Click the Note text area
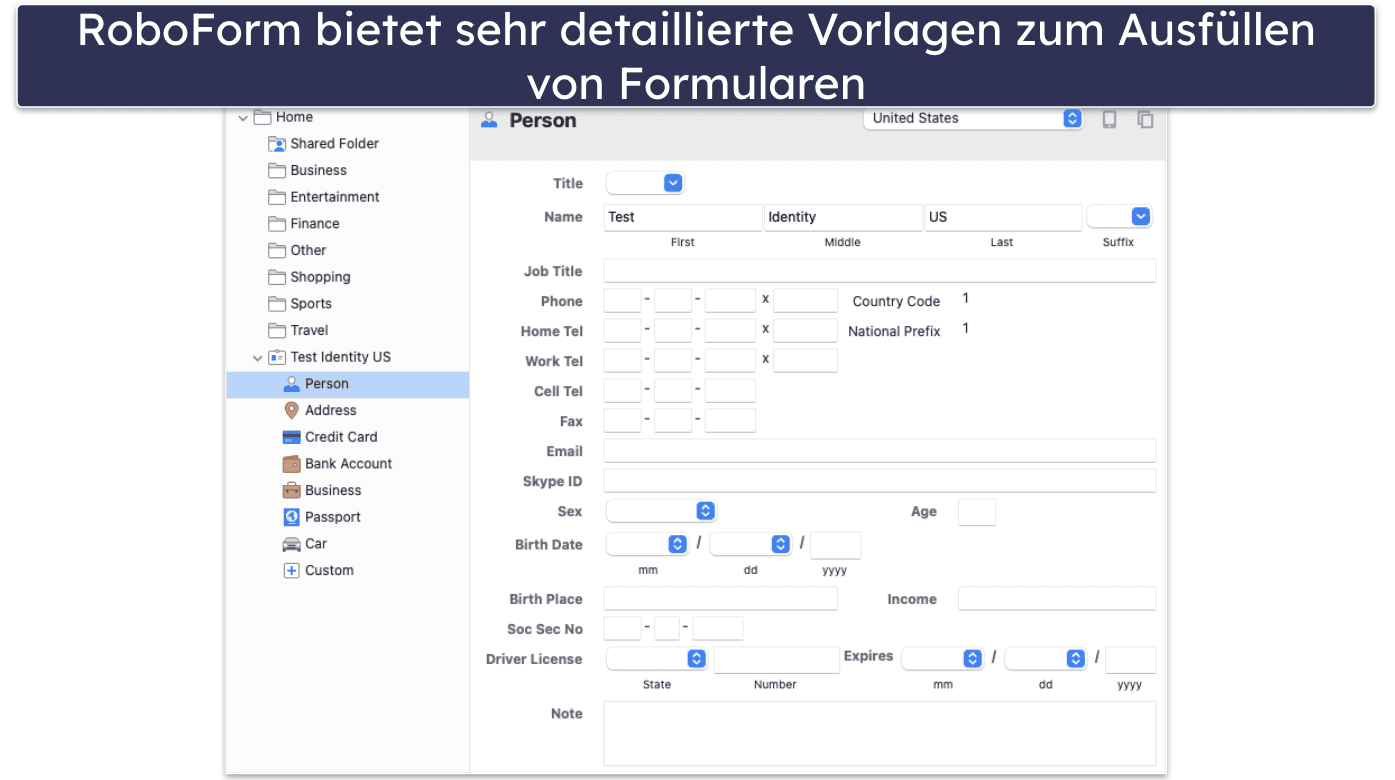The image size is (1395, 780). [880, 734]
